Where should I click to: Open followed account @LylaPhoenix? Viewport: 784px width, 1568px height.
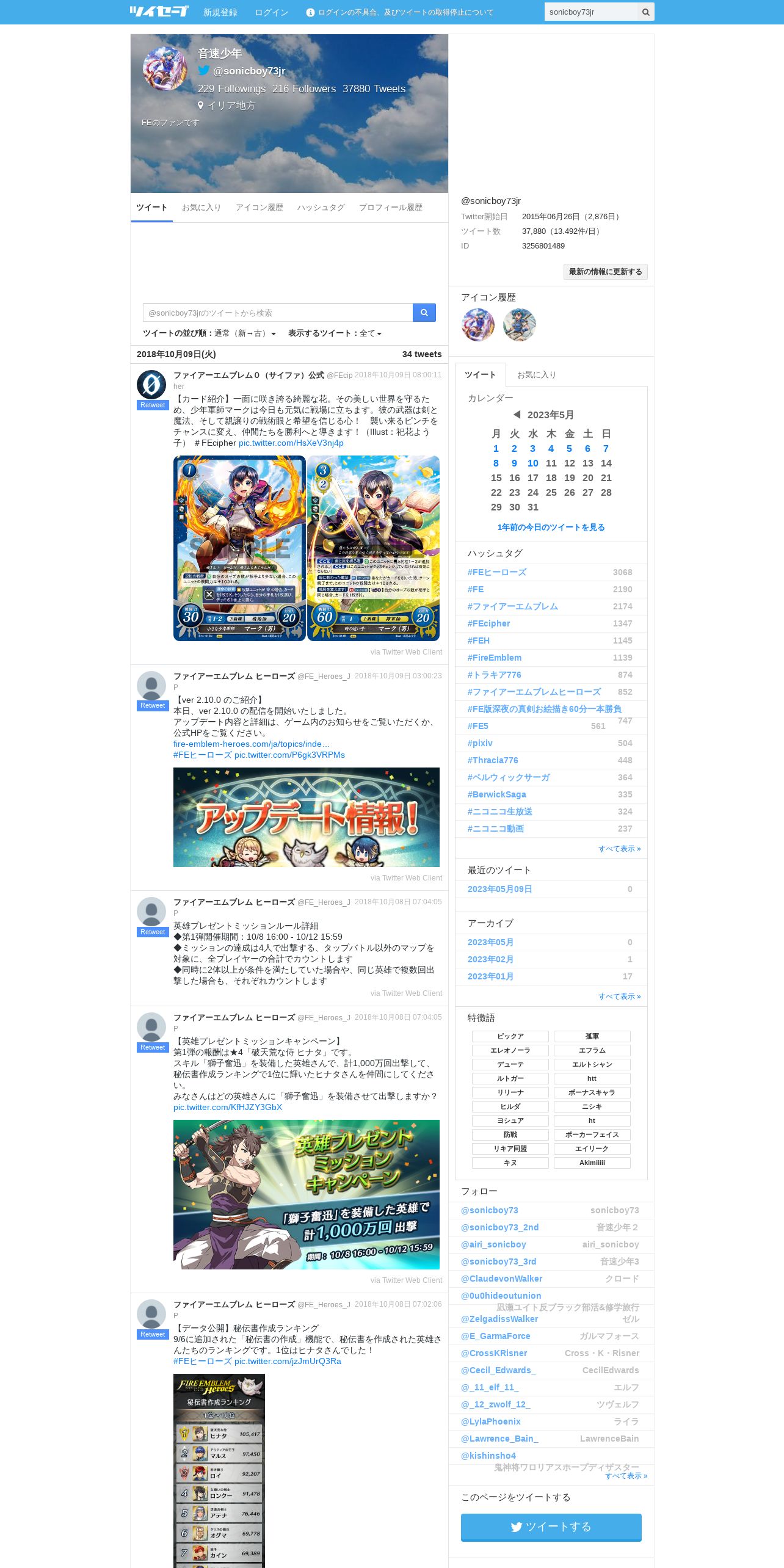[x=491, y=1421]
